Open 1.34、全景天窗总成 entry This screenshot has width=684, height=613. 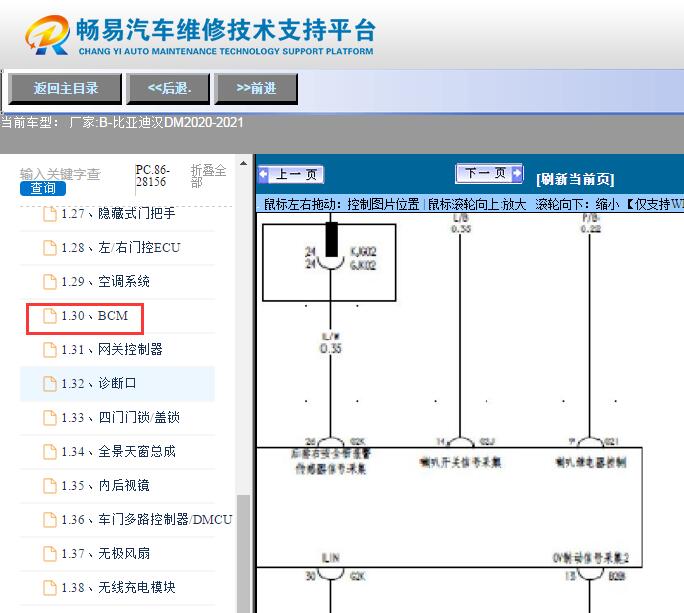pos(118,452)
